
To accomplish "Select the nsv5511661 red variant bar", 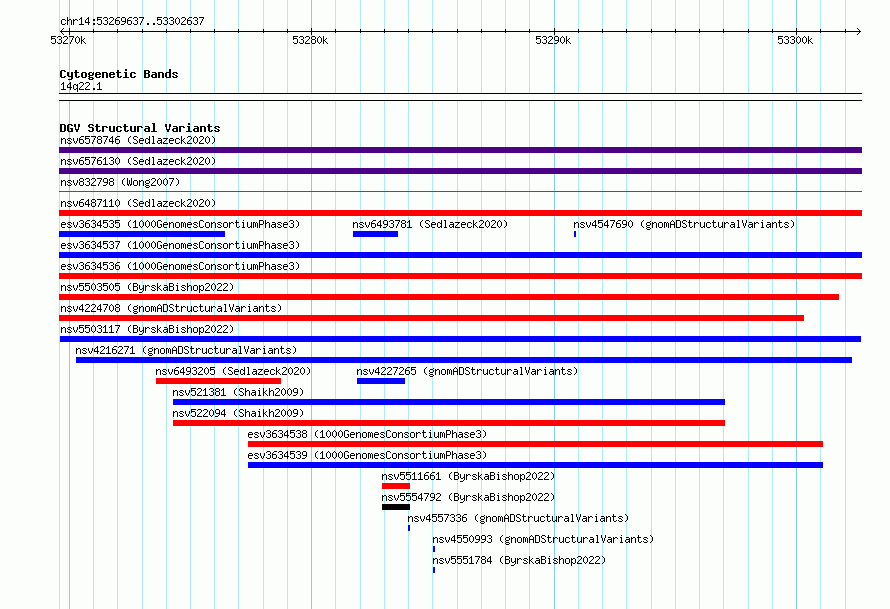I will tap(396, 486).
